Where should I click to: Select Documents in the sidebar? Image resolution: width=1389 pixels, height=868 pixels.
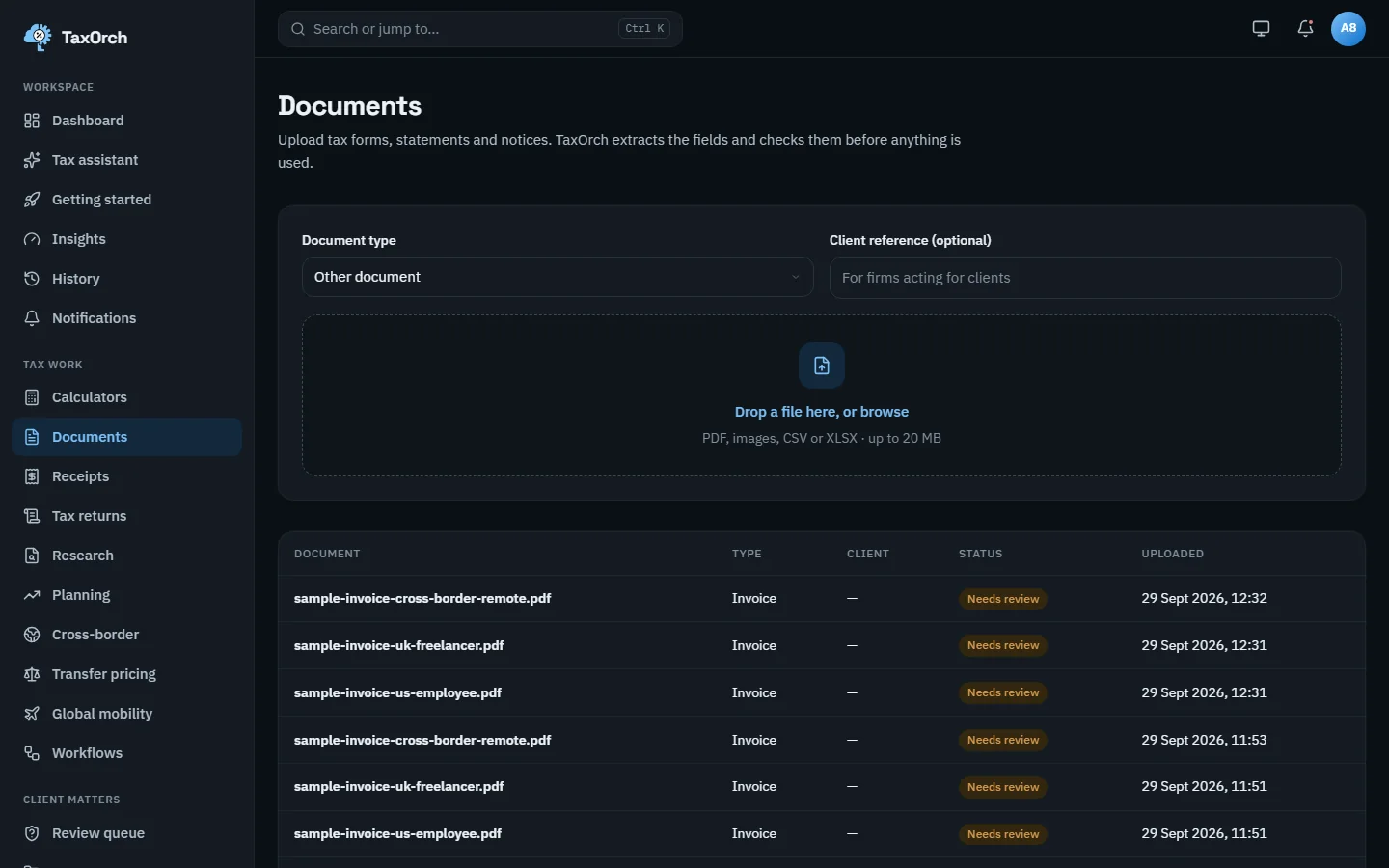click(126, 437)
